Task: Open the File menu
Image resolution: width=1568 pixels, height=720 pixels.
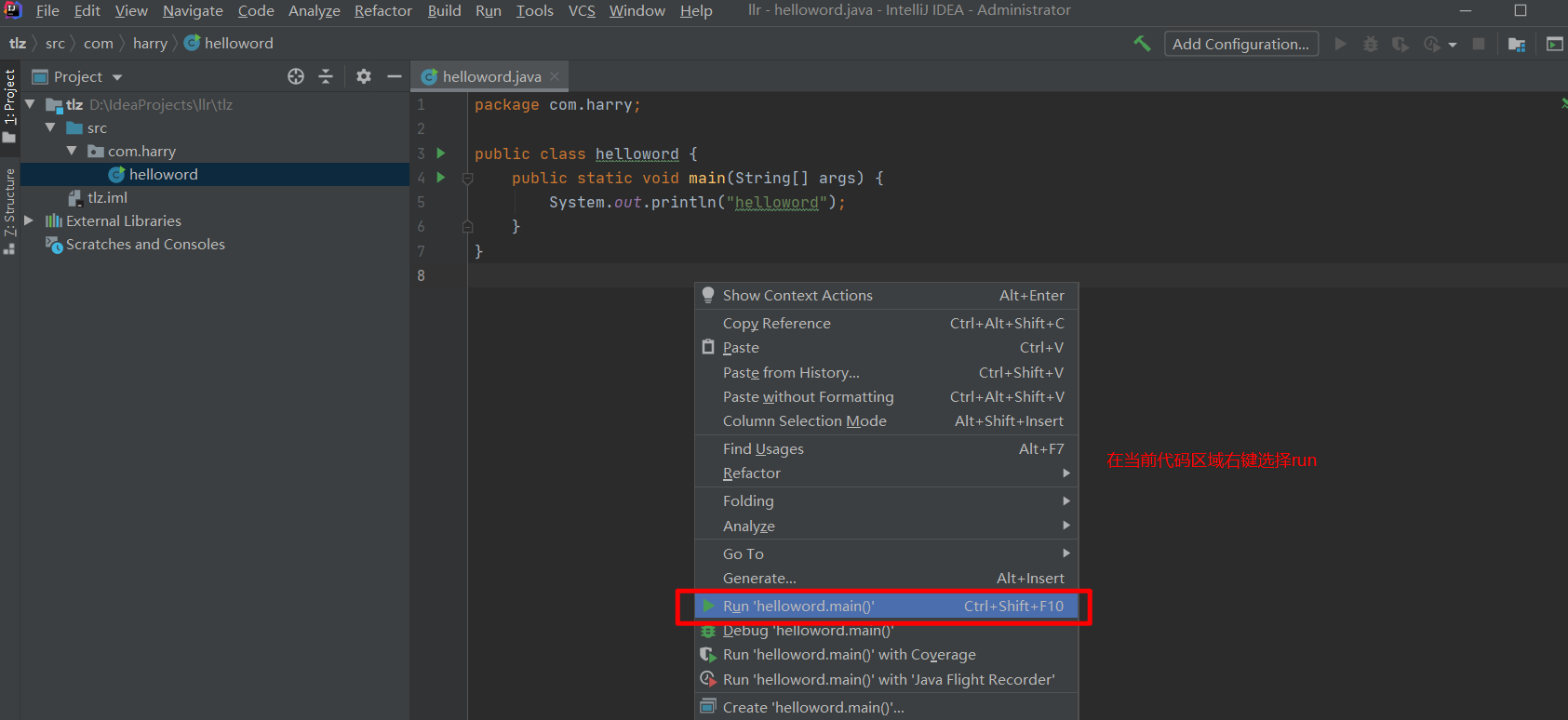Action: point(47,10)
